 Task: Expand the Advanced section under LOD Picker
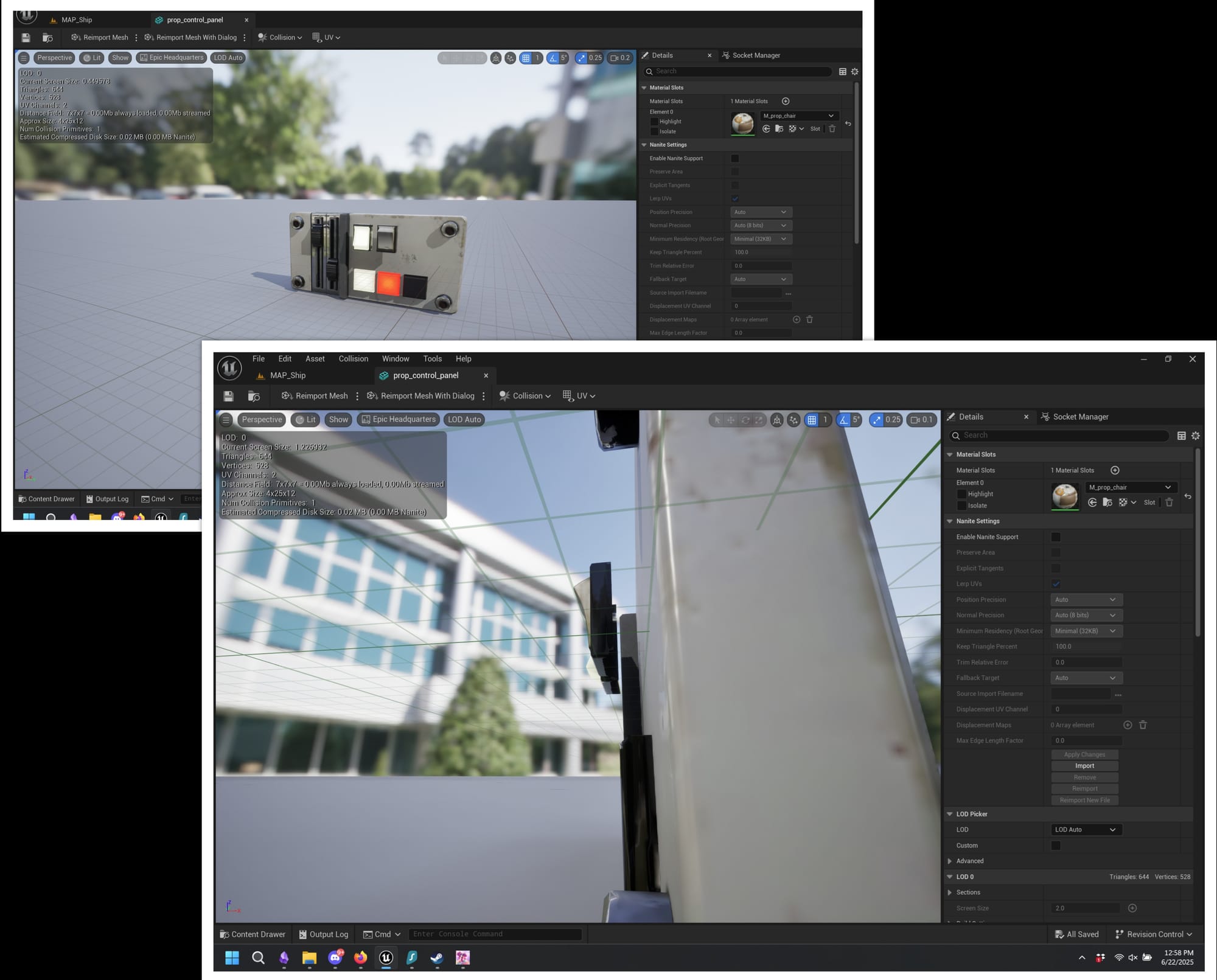(950, 861)
